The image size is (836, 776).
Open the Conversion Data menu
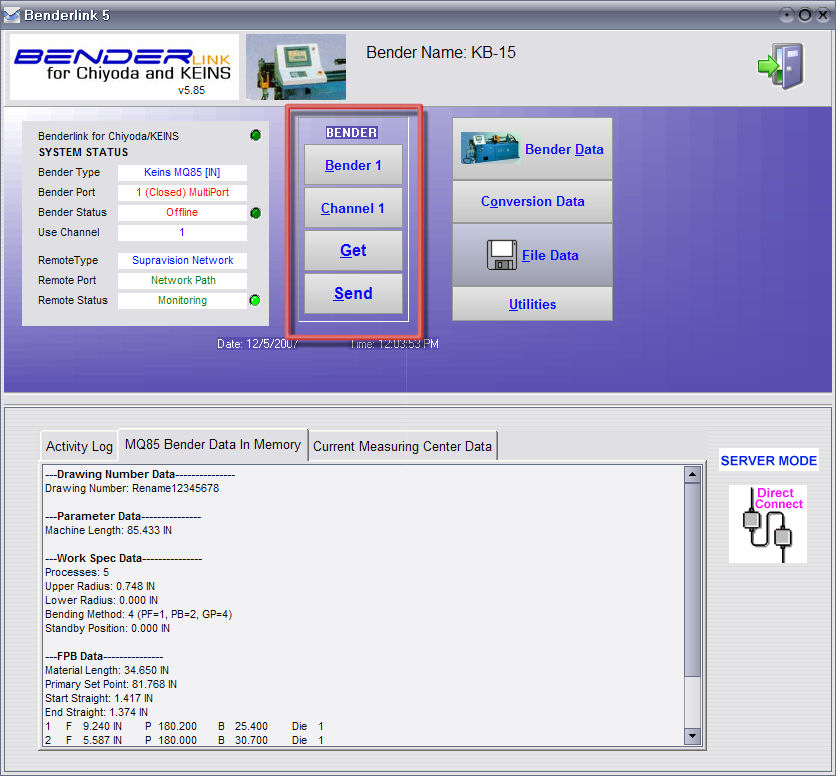pos(532,201)
